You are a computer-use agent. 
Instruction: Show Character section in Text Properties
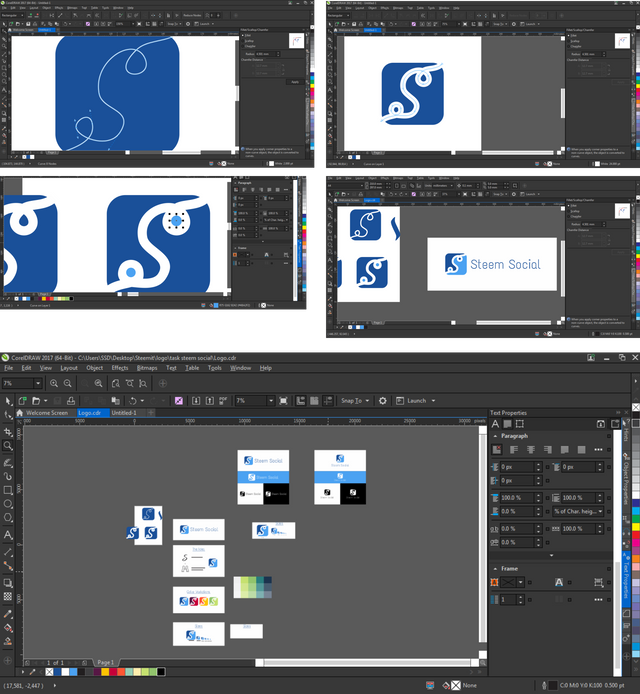(495, 424)
